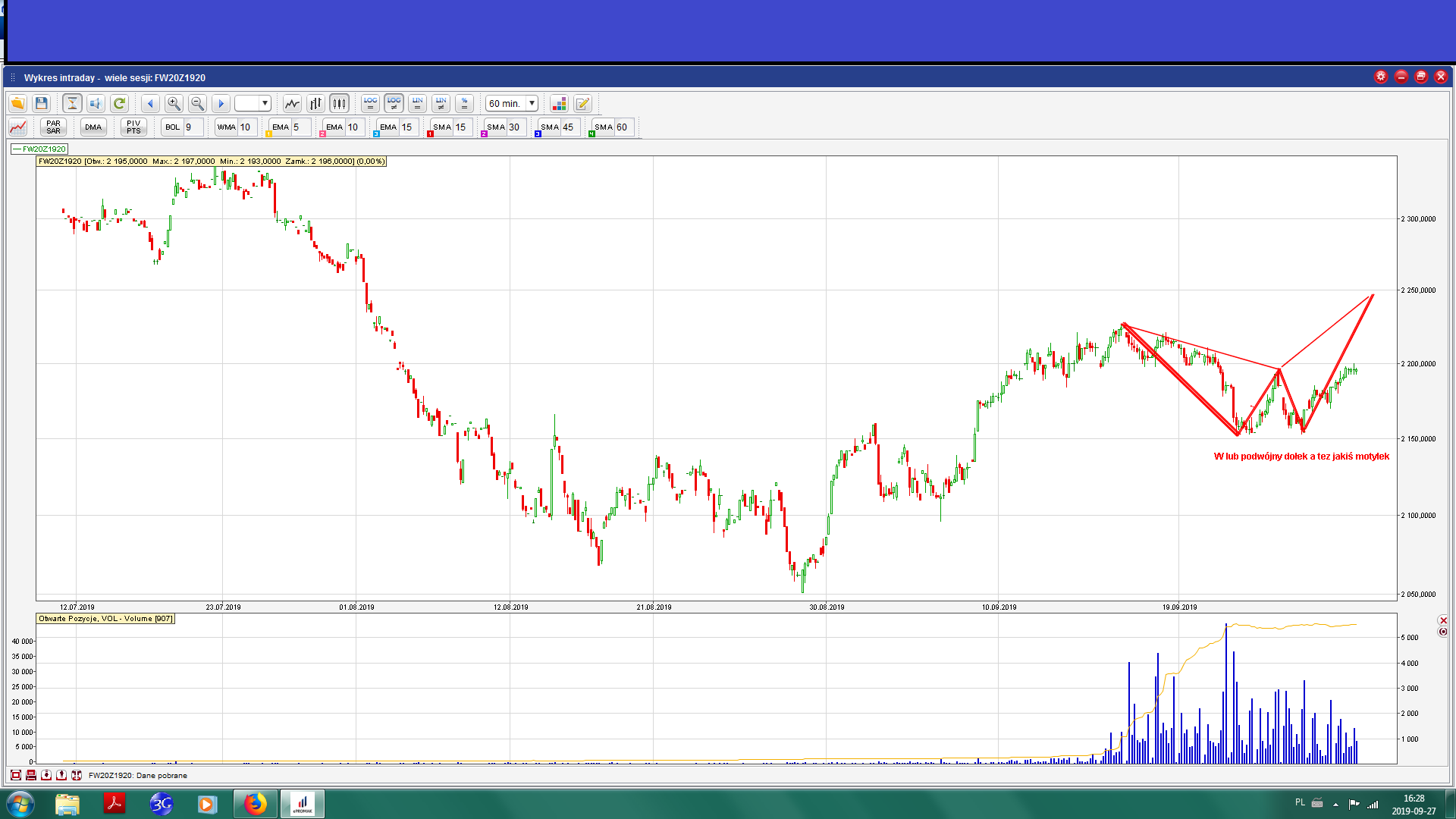The image size is (1456, 819).
Task: Click the FW20Z1920 instrument tab label
Action: click(40, 149)
